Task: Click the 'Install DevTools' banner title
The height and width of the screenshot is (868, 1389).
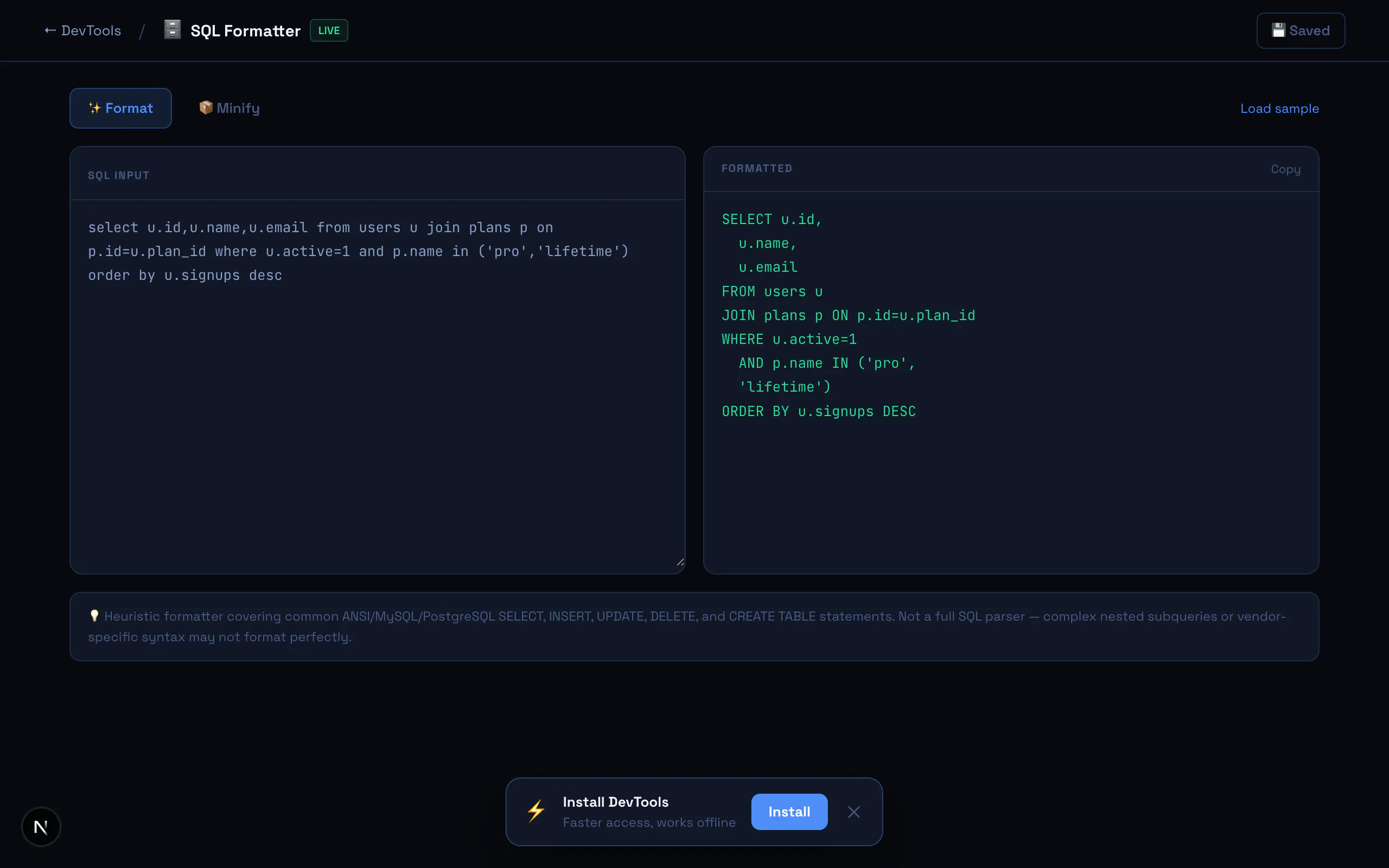Action: [615, 801]
